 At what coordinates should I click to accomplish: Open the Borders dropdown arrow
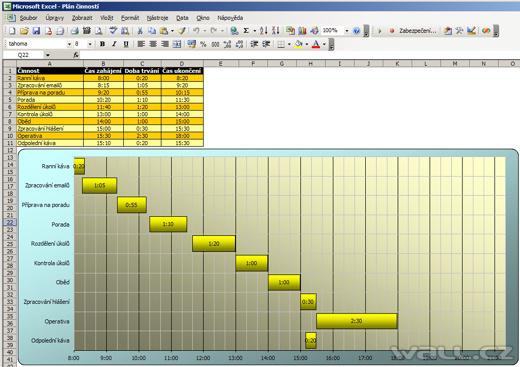tap(289, 44)
